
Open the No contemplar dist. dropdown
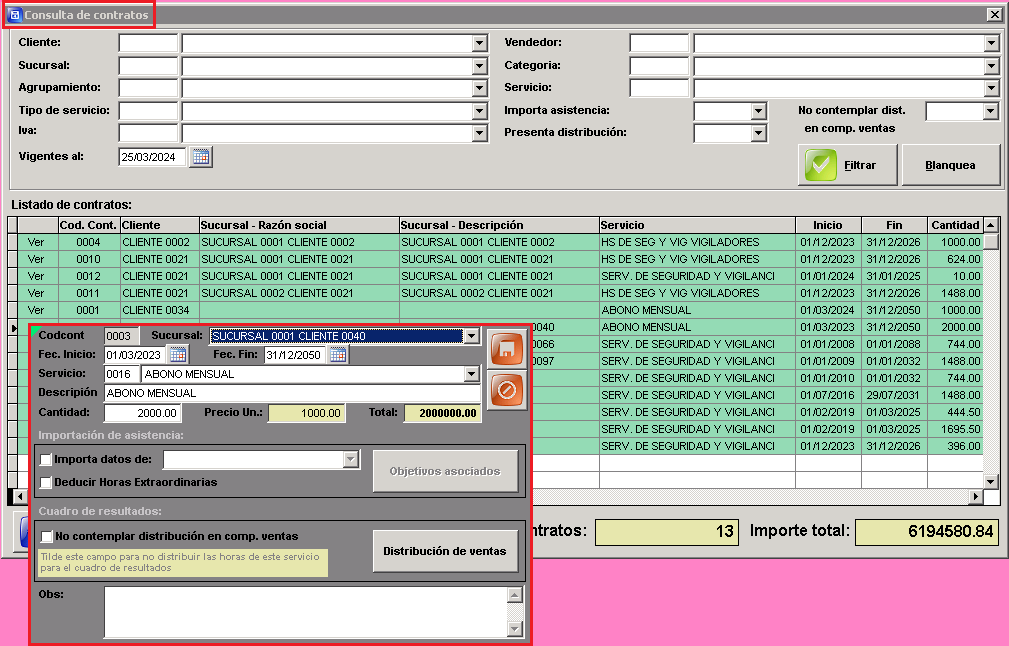pyautogui.click(x=991, y=111)
